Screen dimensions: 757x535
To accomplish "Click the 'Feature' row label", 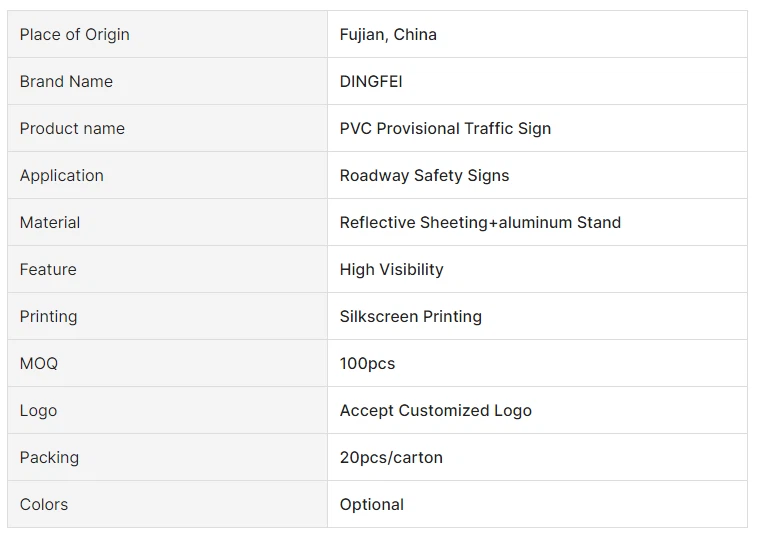I will [48, 270].
